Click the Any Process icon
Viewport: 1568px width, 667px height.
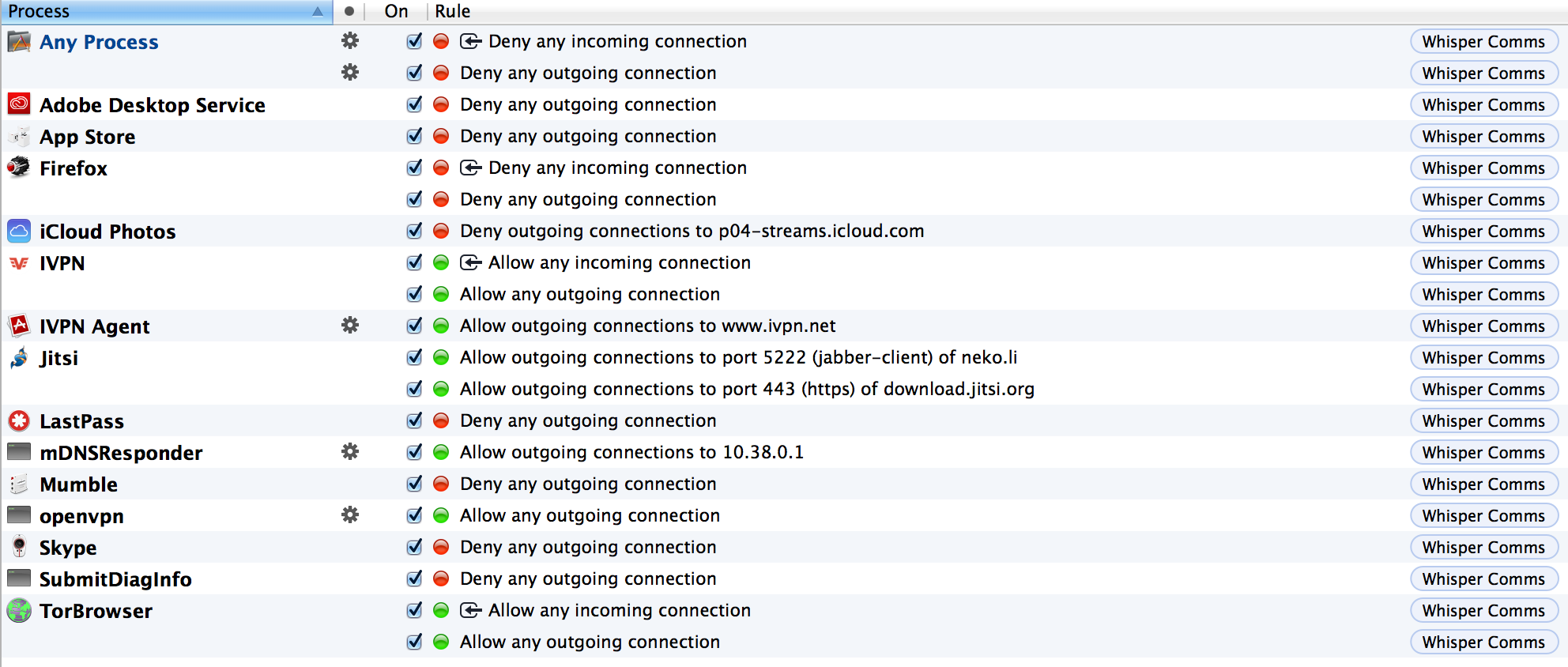[x=19, y=41]
